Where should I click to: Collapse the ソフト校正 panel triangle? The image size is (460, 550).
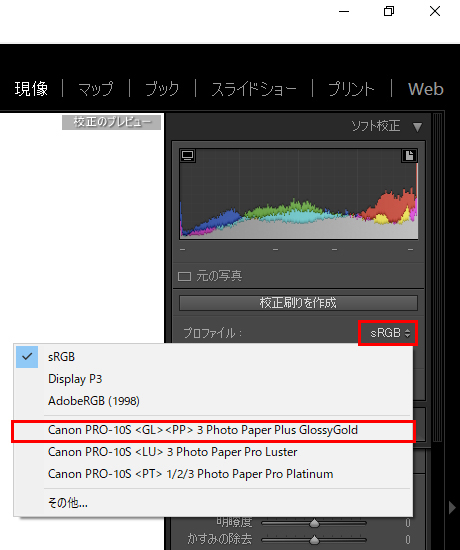(x=417, y=127)
